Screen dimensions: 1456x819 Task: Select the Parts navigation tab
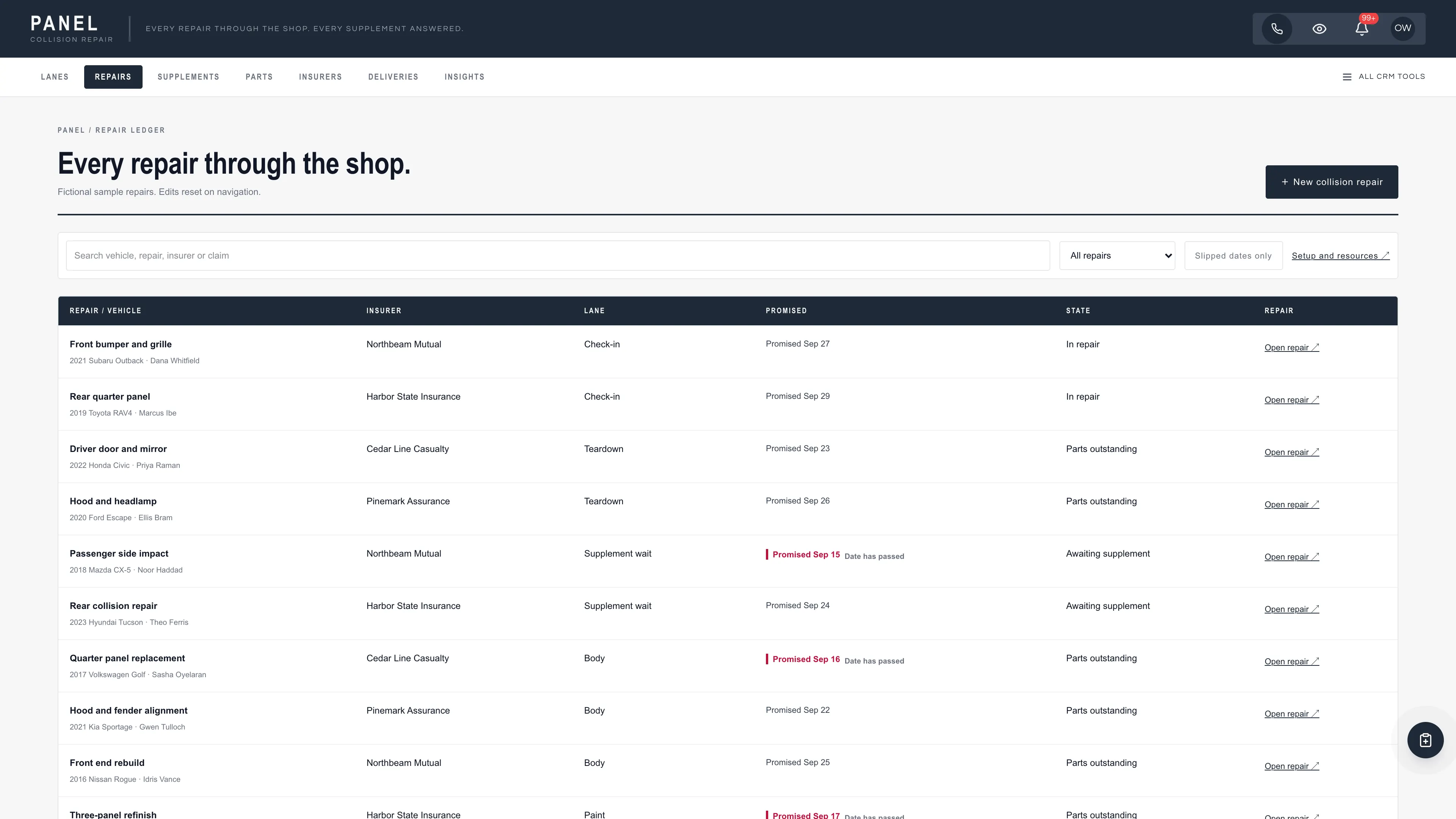point(259,77)
